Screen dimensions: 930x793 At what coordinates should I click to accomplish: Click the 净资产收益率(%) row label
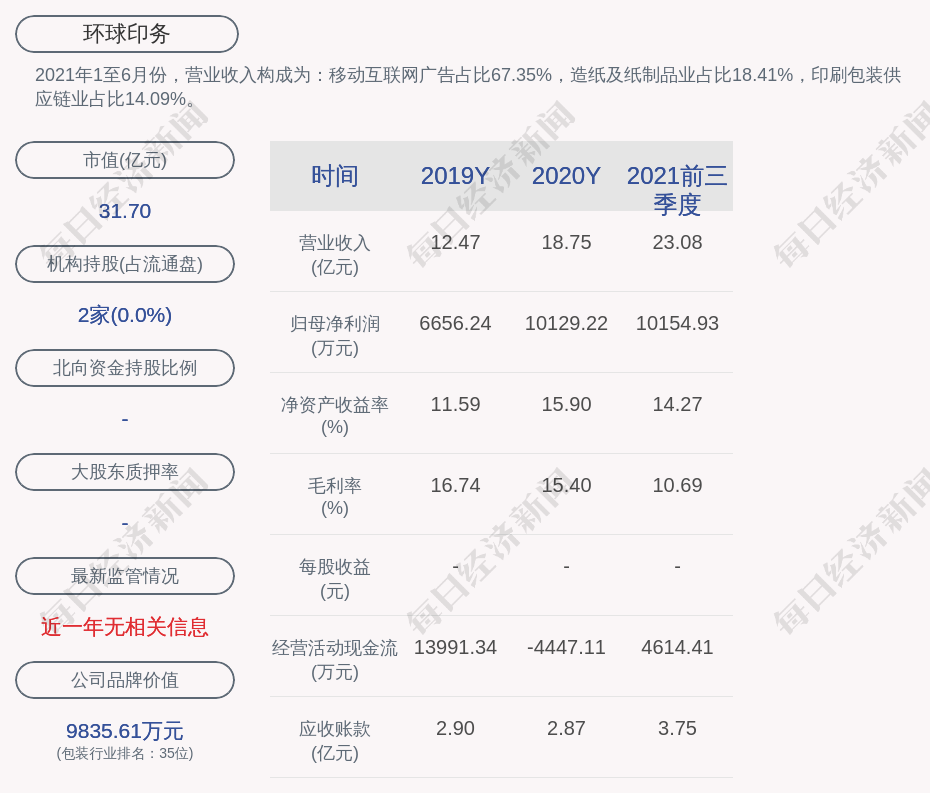(335, 416)
